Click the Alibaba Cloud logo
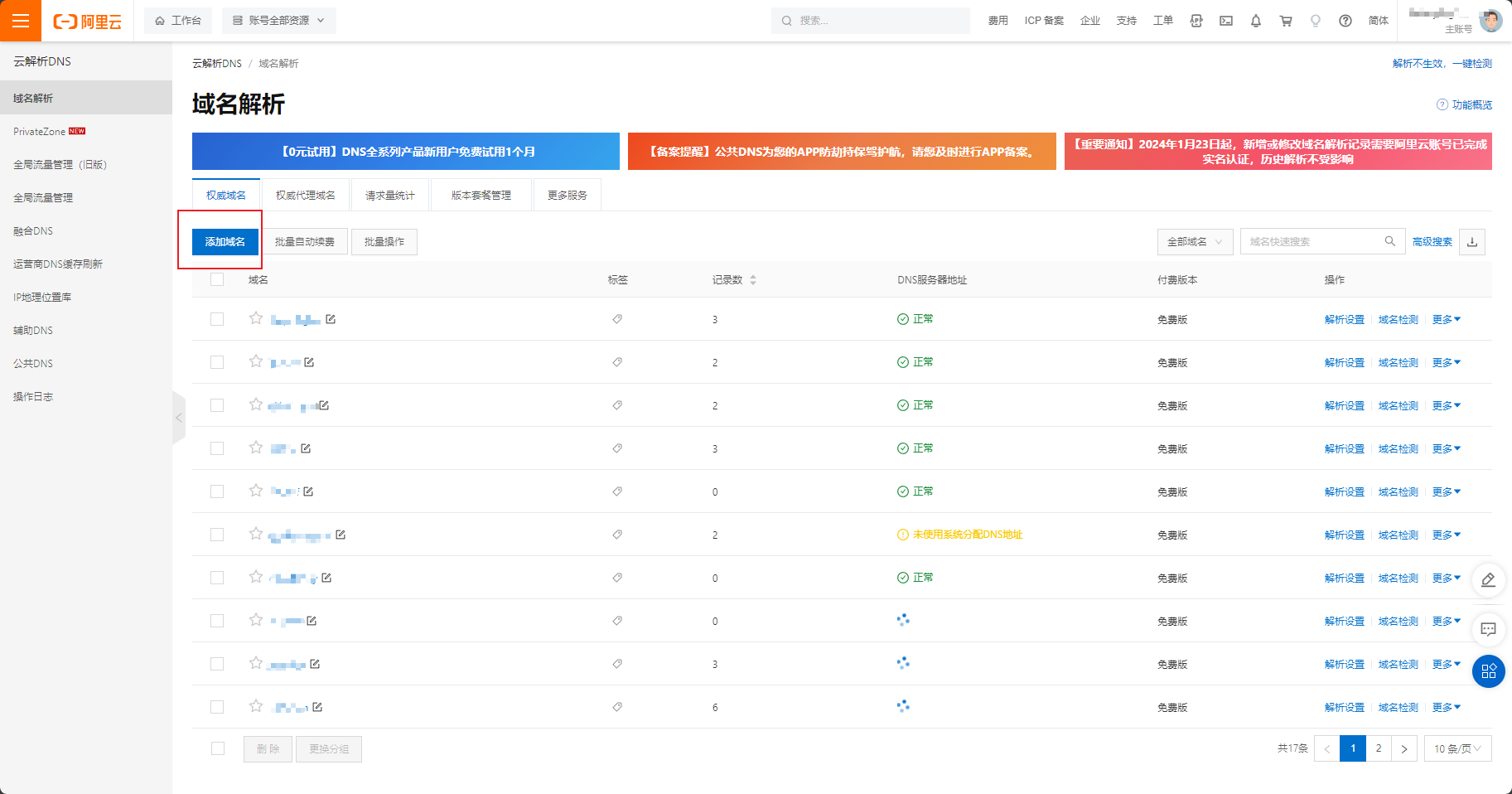The image size is (1512, 794). pos(87,22)
